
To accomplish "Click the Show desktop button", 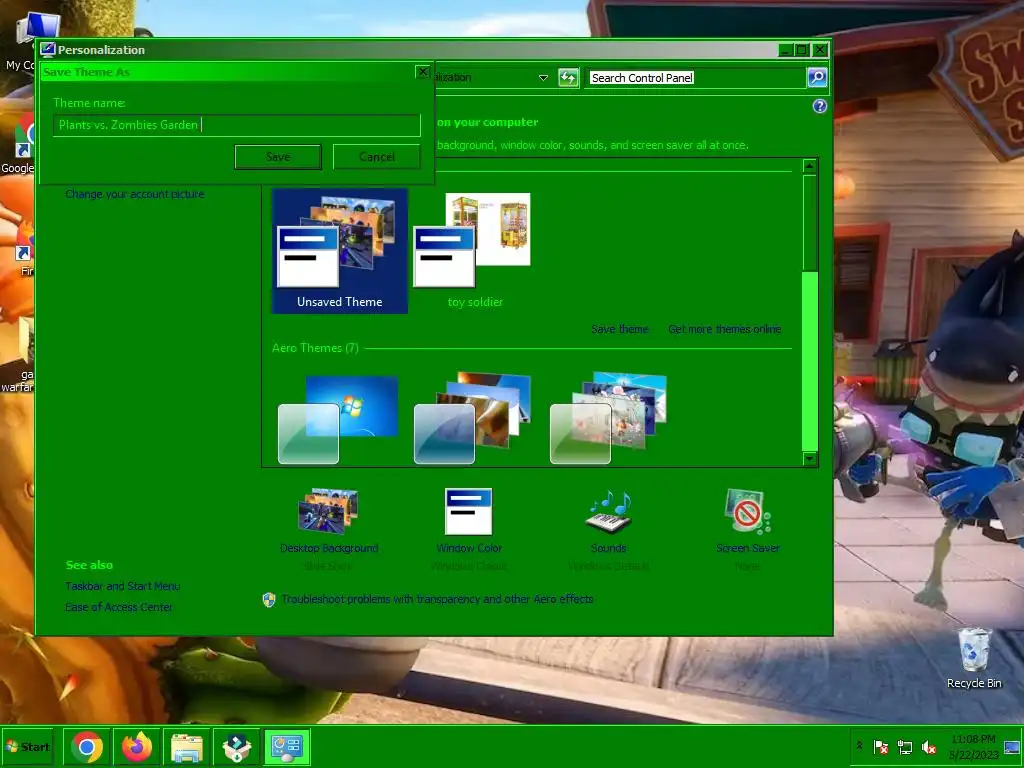I will [x=1012, y=746].
